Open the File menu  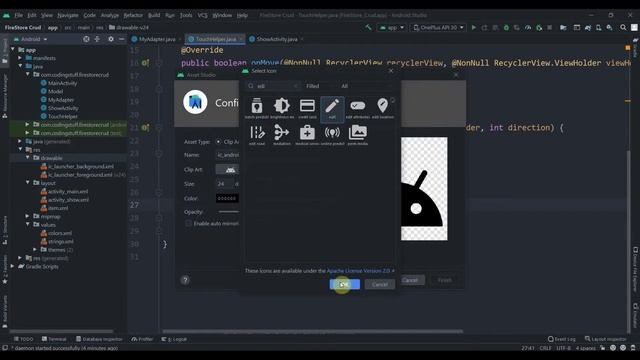click(x=19, y=15)
